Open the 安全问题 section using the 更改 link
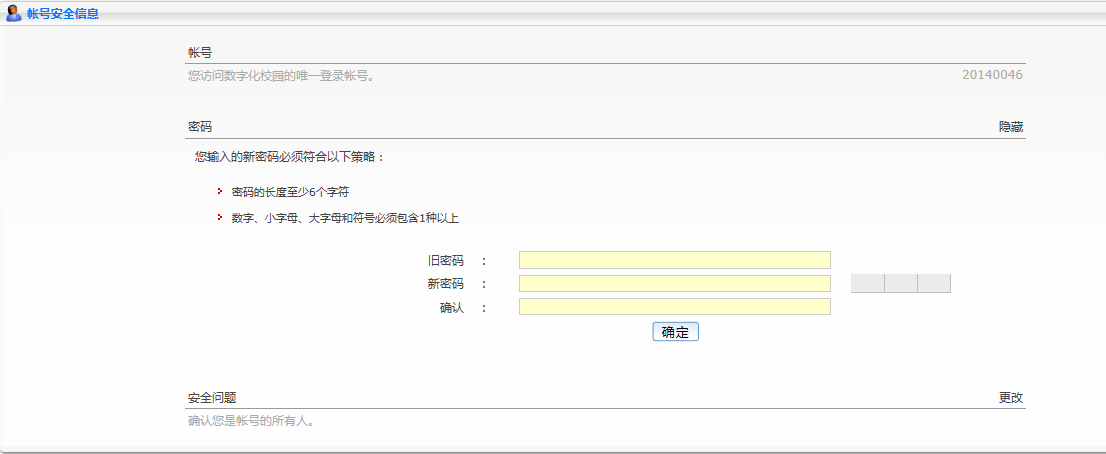Viewport: 1106px width, 454px height. point(1010,397)
